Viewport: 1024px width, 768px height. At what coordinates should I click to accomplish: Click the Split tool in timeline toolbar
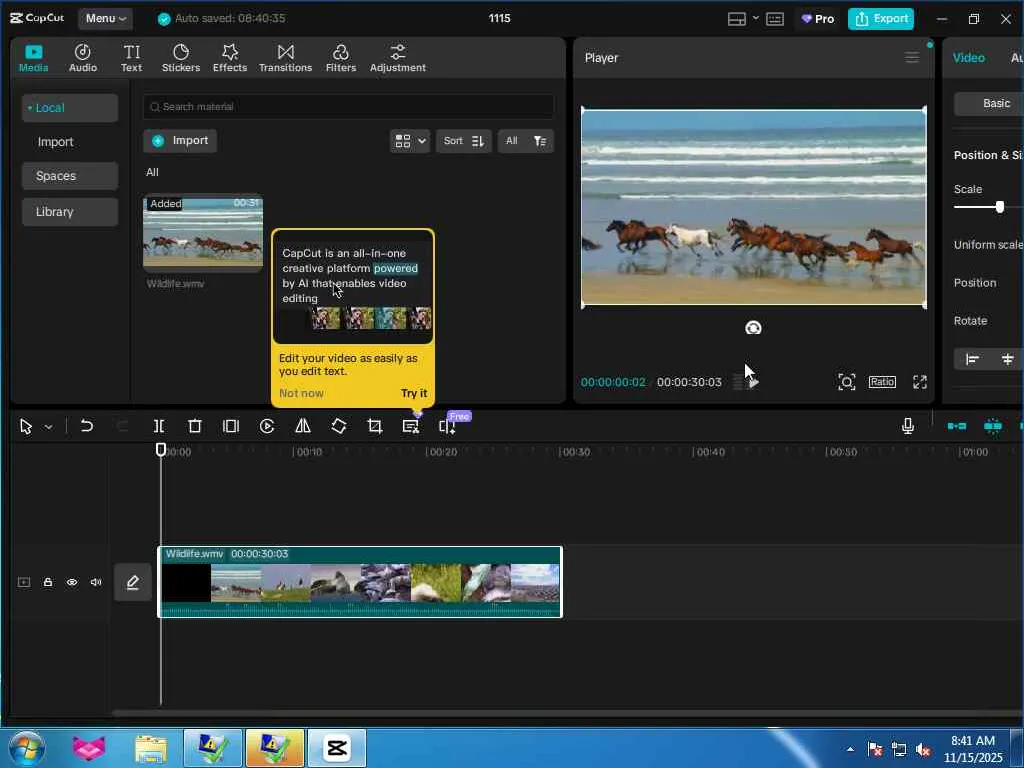(x=159, y=426)
